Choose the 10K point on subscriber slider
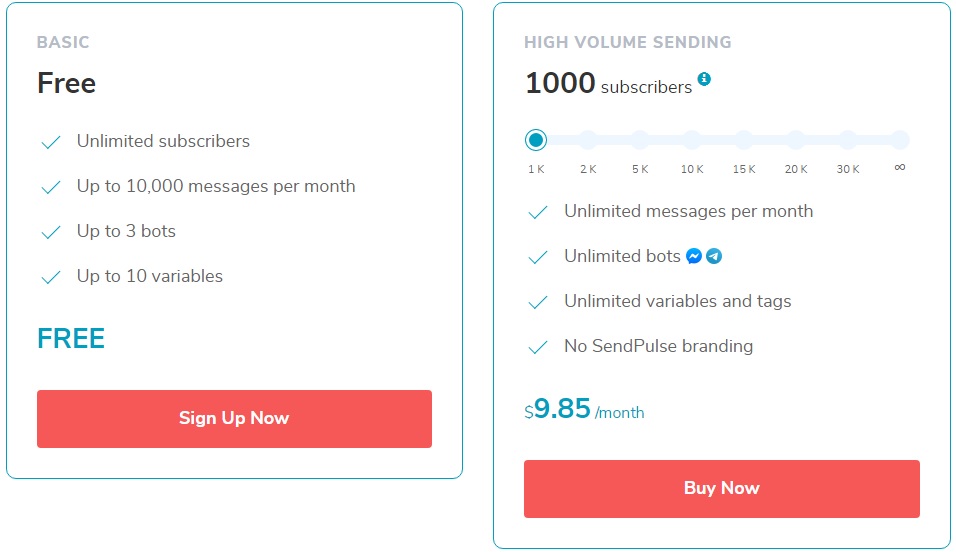The image size is (956, 552). [x=692, y=140]
